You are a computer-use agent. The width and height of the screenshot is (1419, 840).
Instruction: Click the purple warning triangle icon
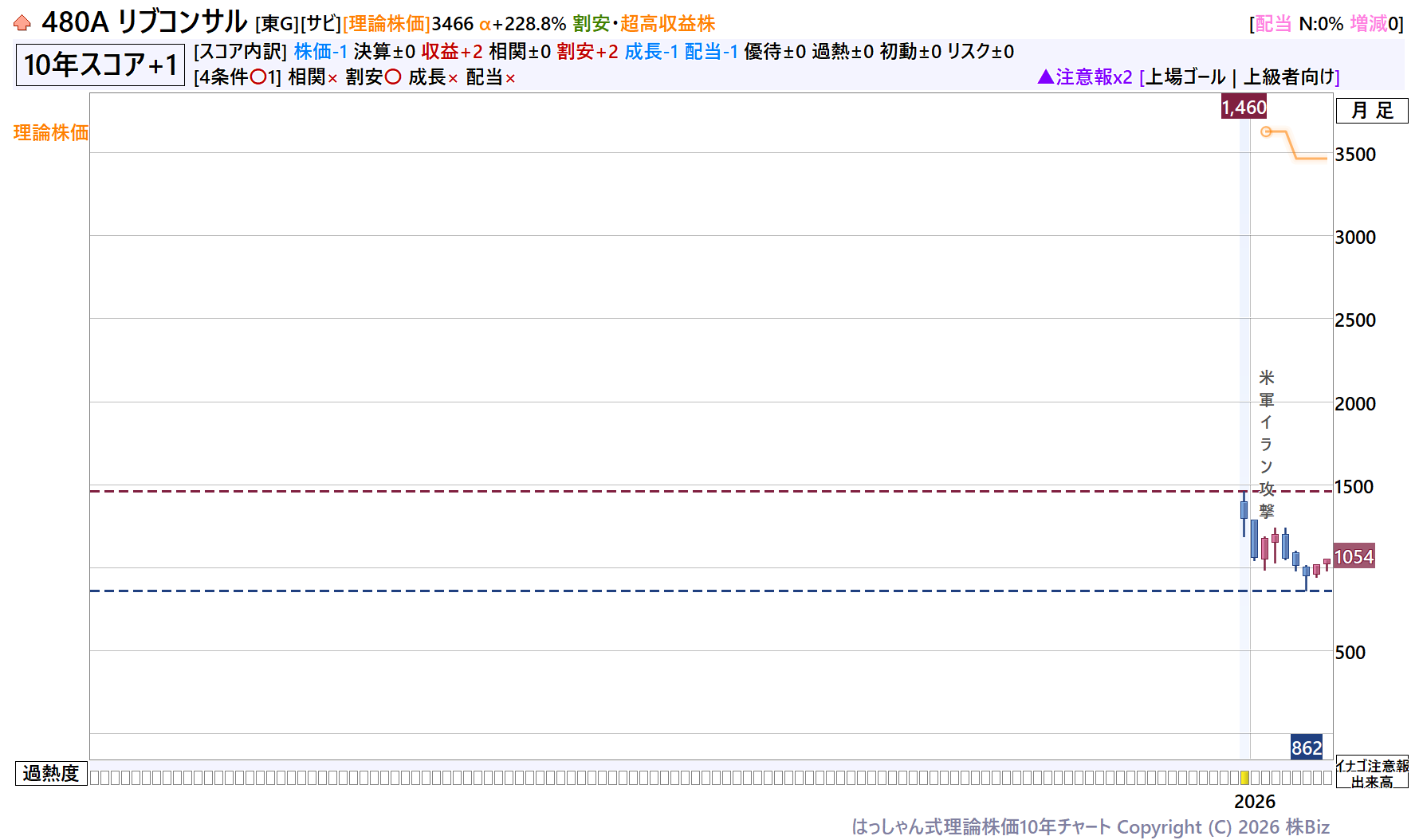tap(1046, 77)
